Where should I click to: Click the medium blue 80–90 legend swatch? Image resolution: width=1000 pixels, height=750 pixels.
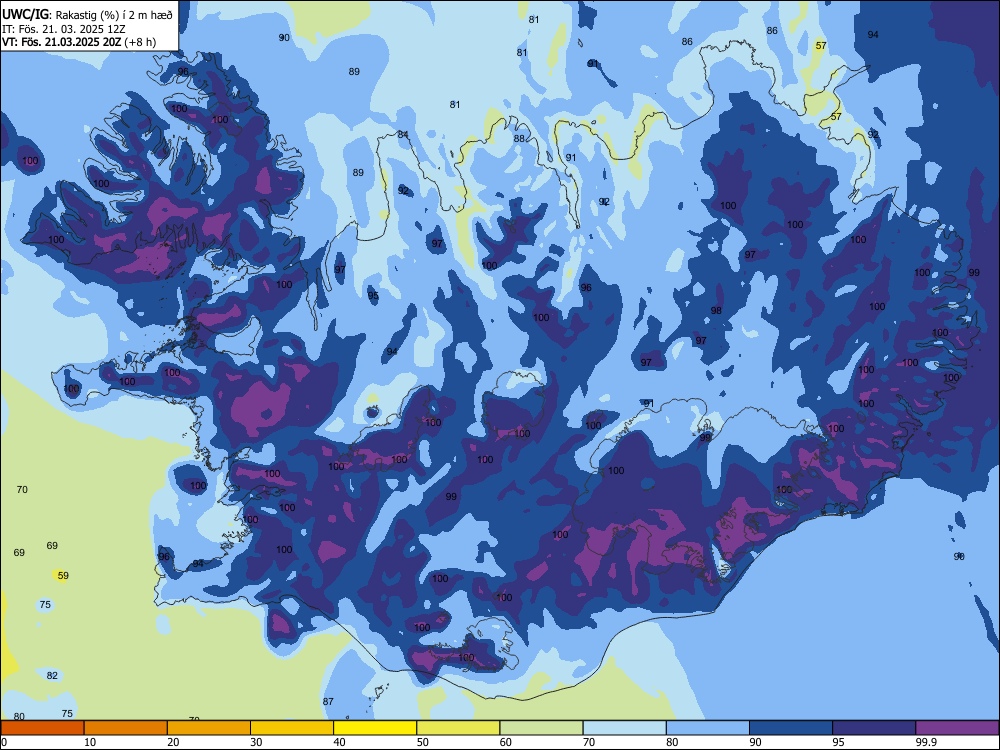point(707,728)
